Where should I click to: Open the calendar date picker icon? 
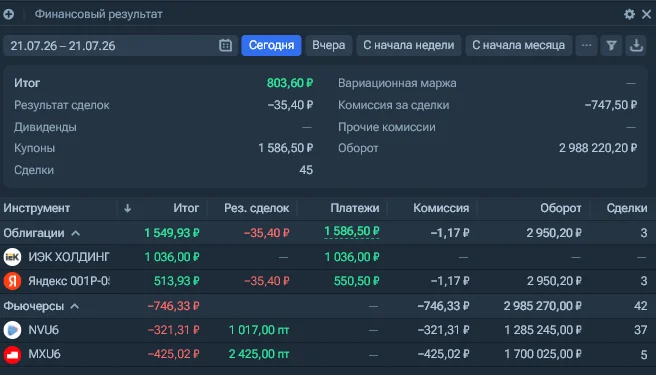[x=226, y=45]
